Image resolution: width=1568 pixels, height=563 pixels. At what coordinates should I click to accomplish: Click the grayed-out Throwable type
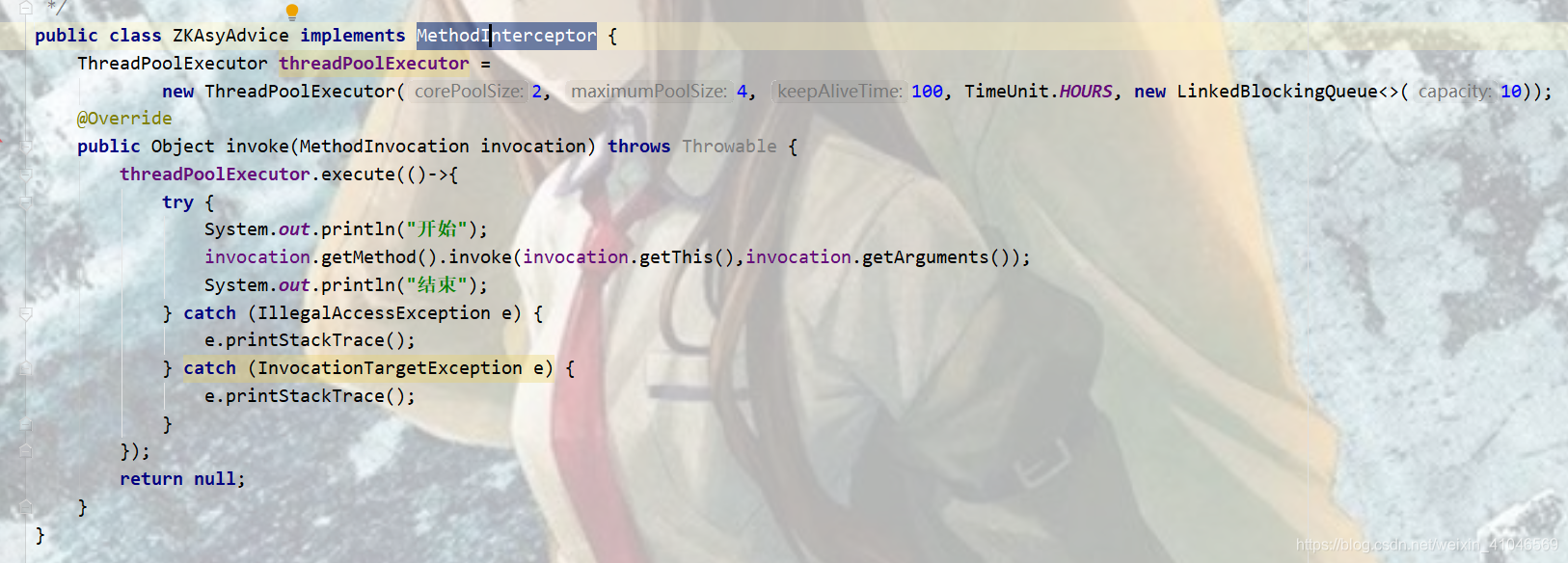(x=729, y=147)
